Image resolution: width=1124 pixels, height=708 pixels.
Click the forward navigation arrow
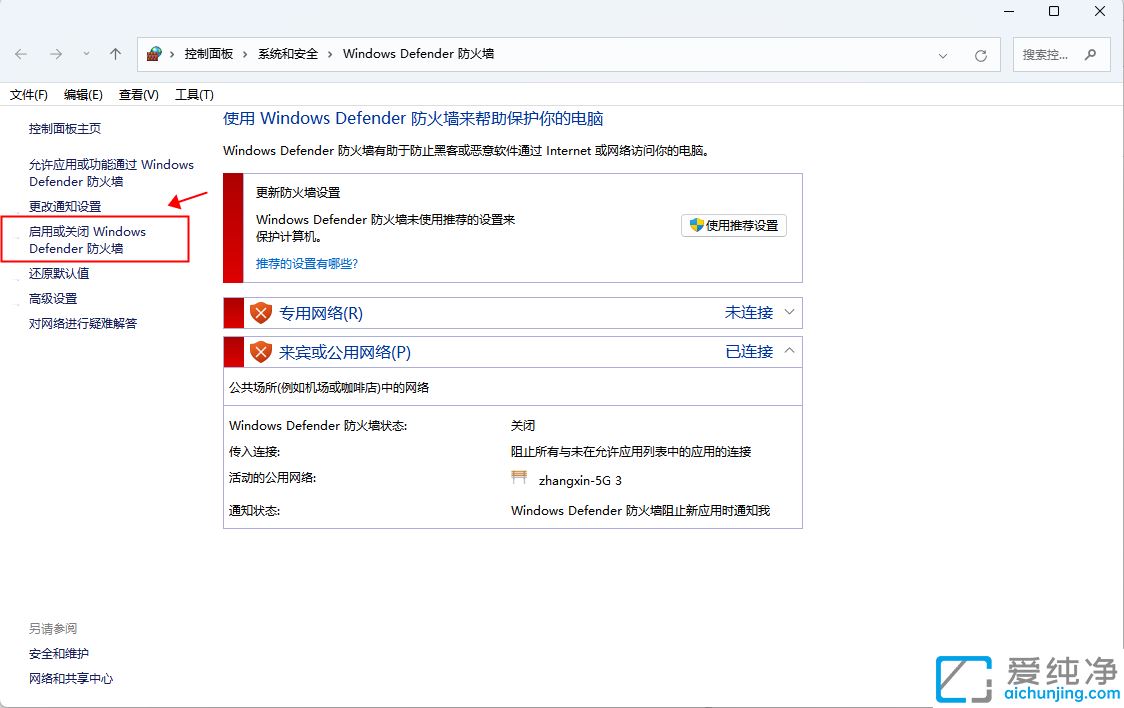(x=56, y=54)
